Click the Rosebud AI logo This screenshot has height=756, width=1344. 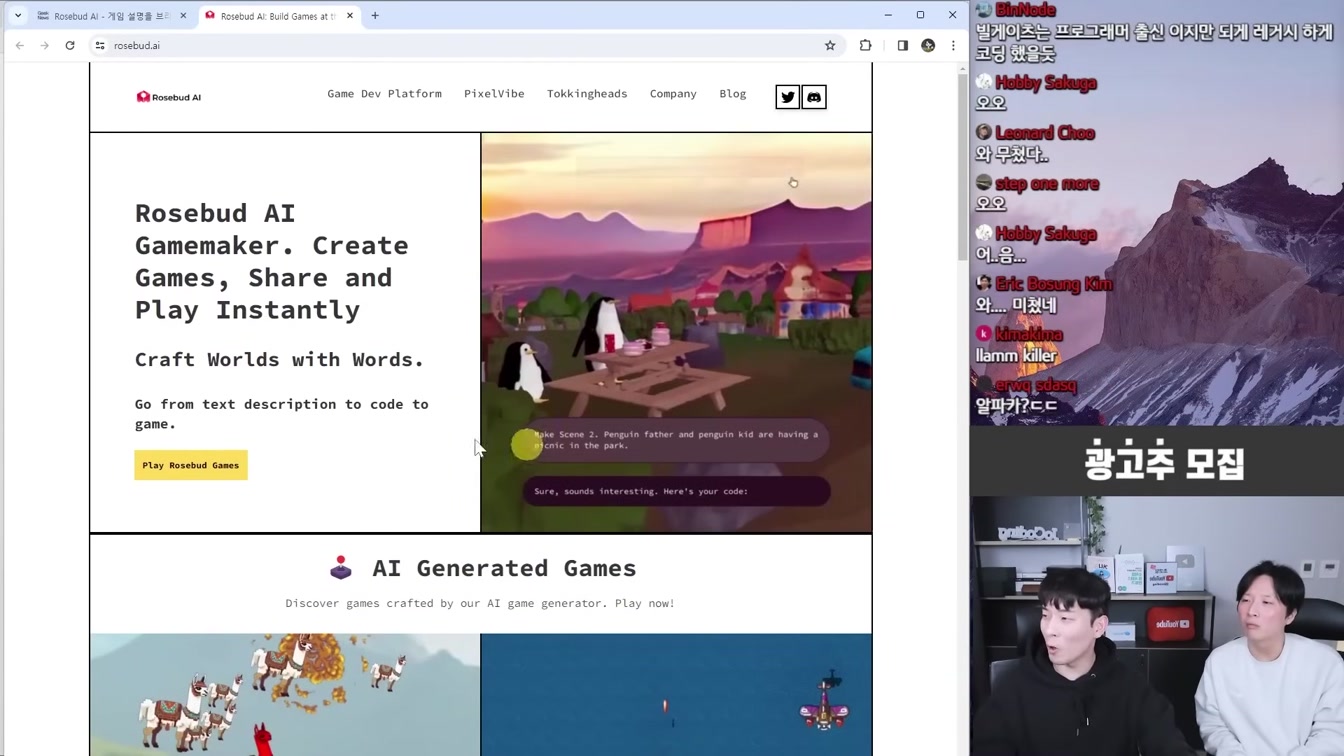(169, 97)
